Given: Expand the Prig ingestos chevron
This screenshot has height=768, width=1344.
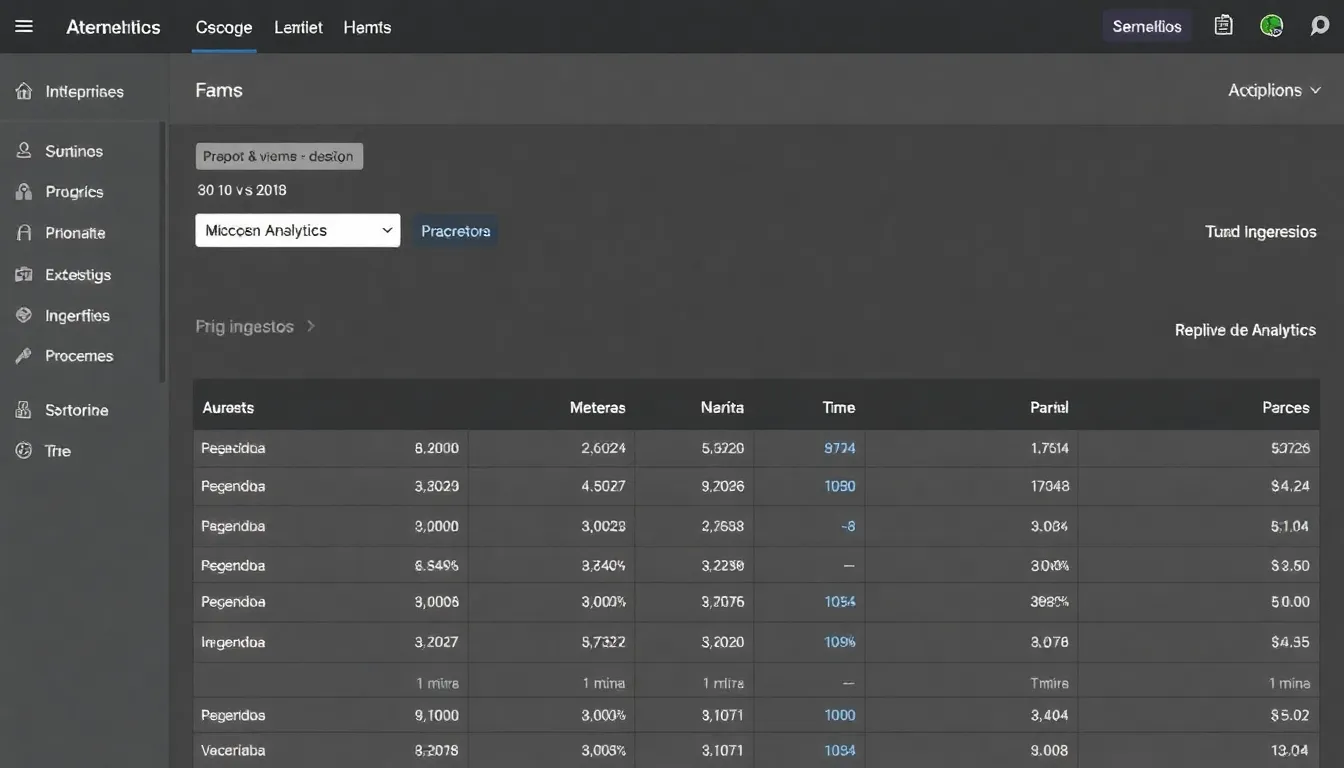Looking at the screenshot, I should [311, 326].
